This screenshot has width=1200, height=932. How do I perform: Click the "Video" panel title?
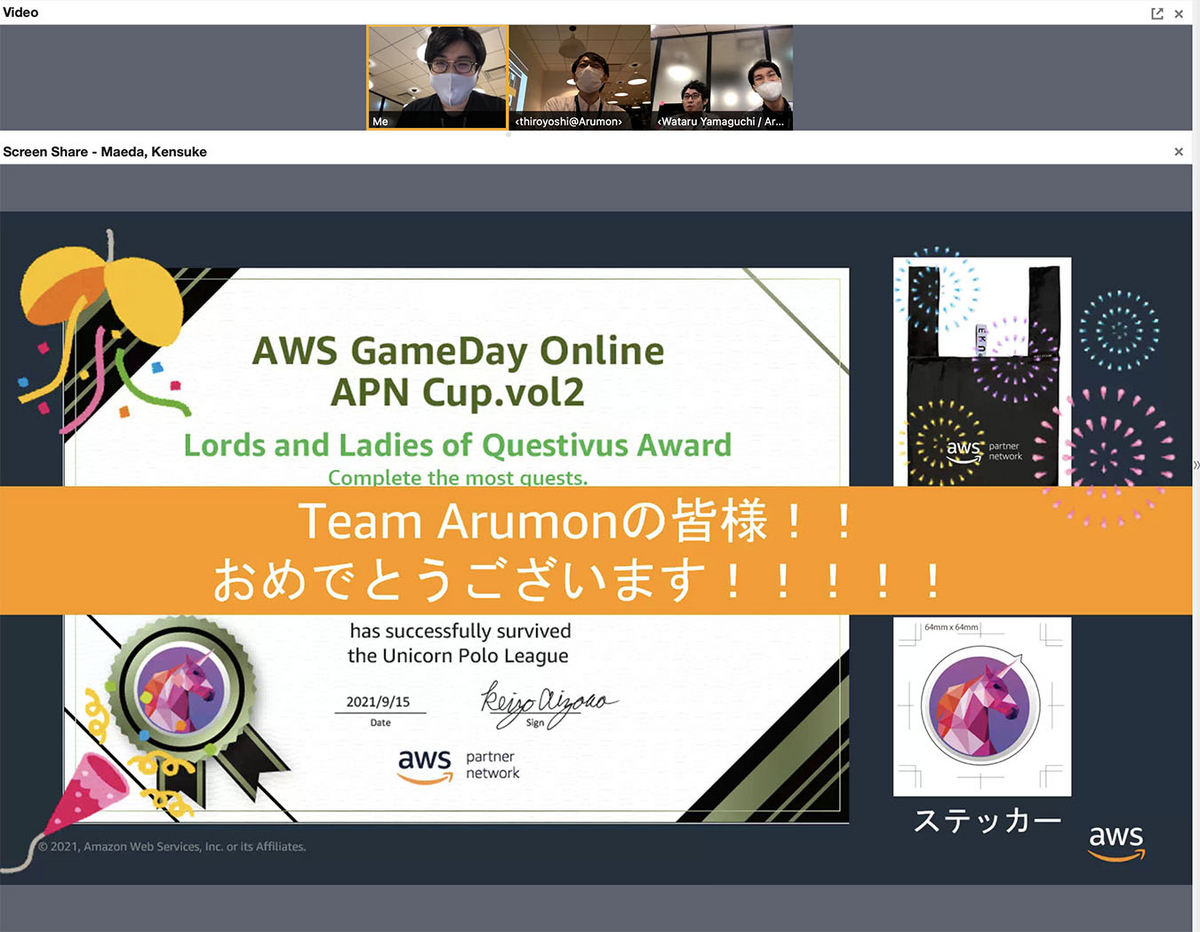pyautogui.click(x=20, y=12)
